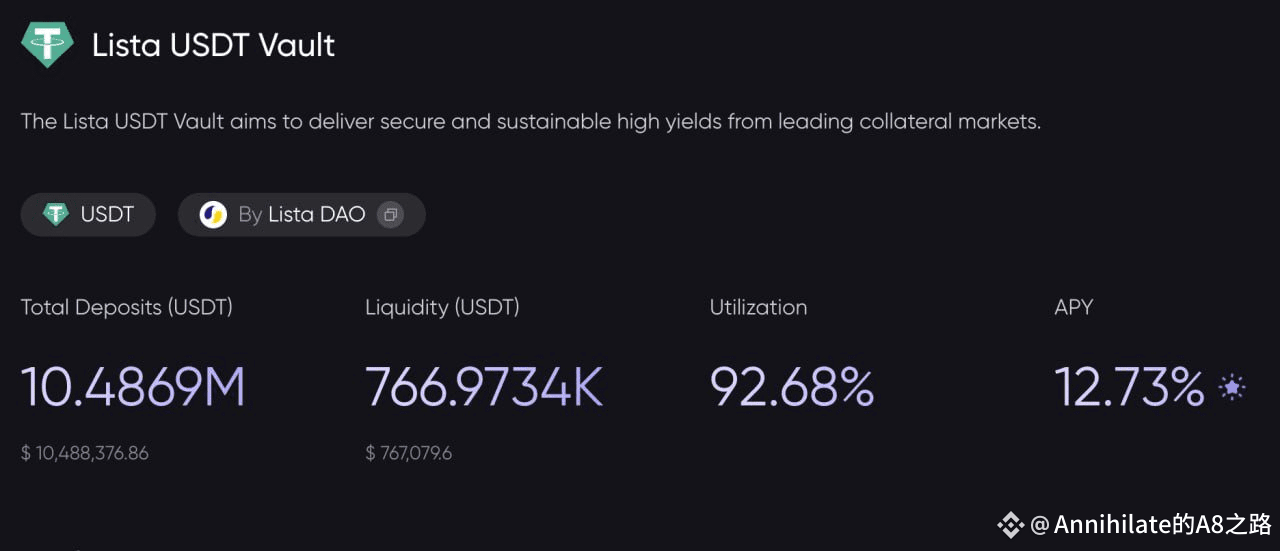
Task: Click the small USDT token icon in chip
Action: coord(56,214)
